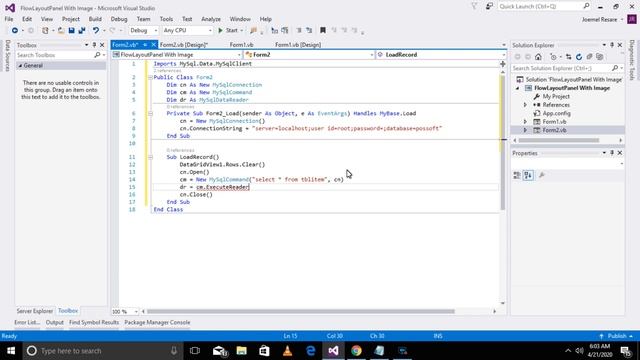640x360 pixels.
Task: Toggle pin on the Form2.vb tab
Action: 145,45
